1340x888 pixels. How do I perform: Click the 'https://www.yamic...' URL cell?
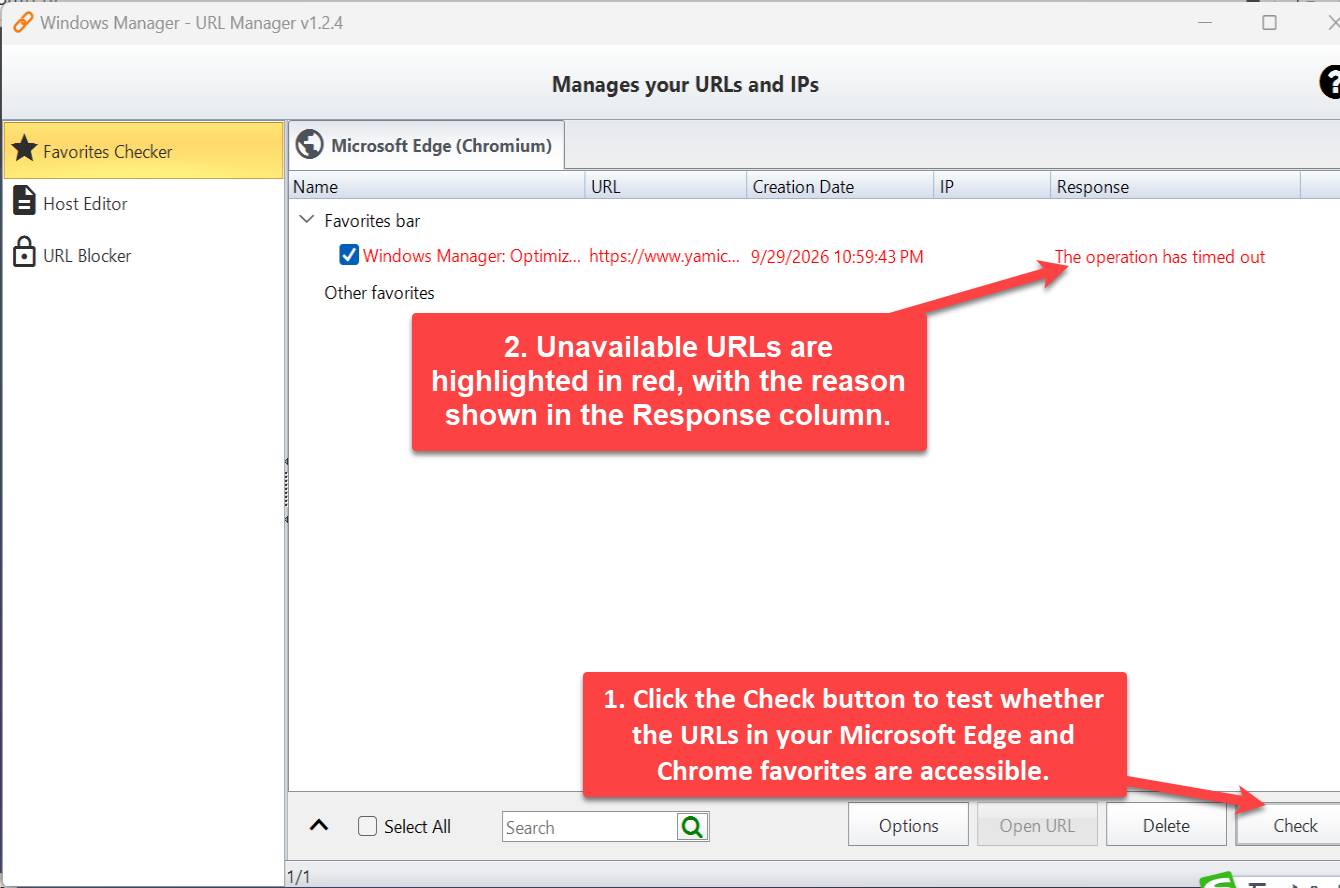pos(665,256)
